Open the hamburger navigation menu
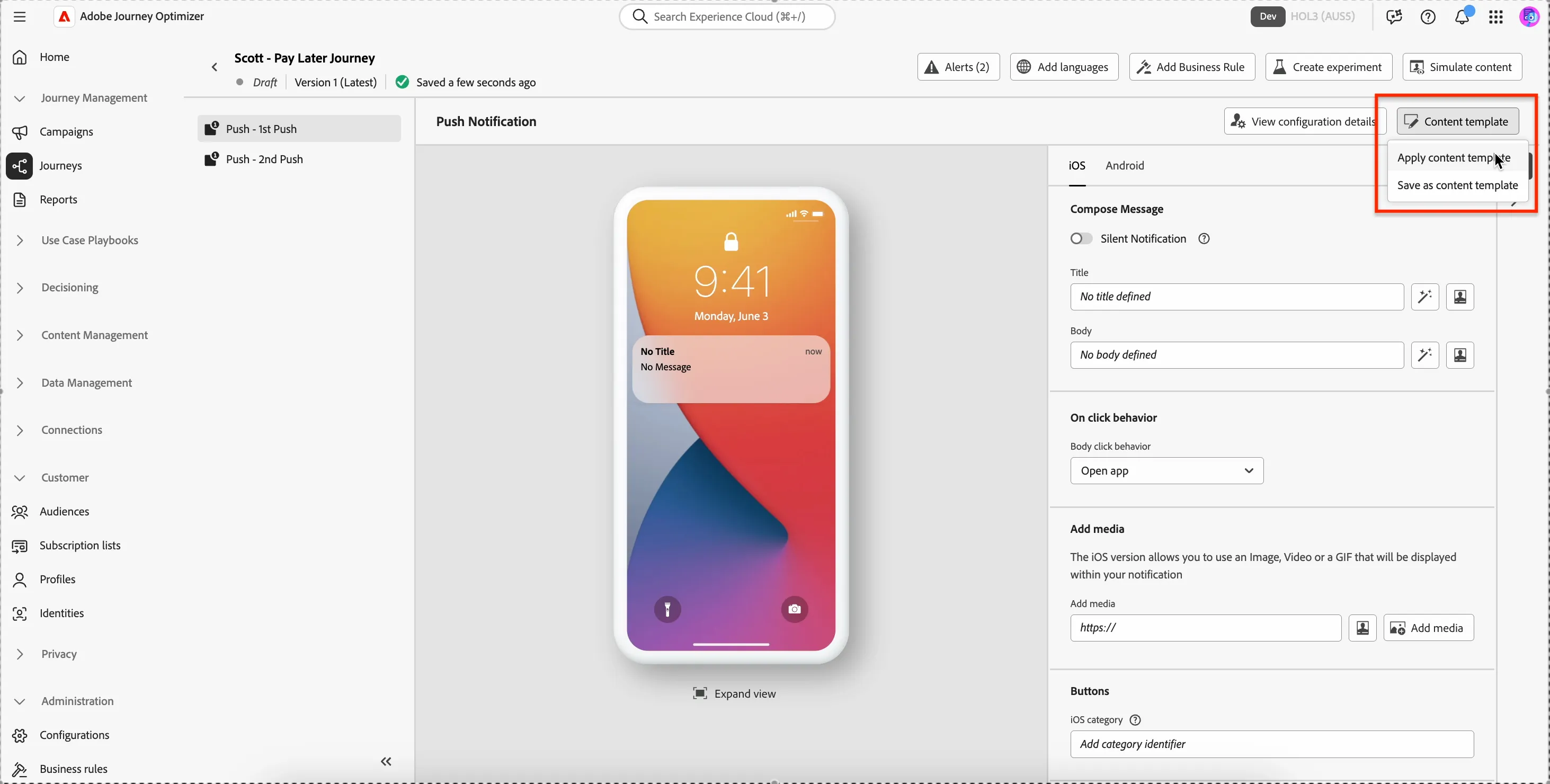Image resolution: width=1550 pixels, height=784 pixels. click(x=19, y=17)
